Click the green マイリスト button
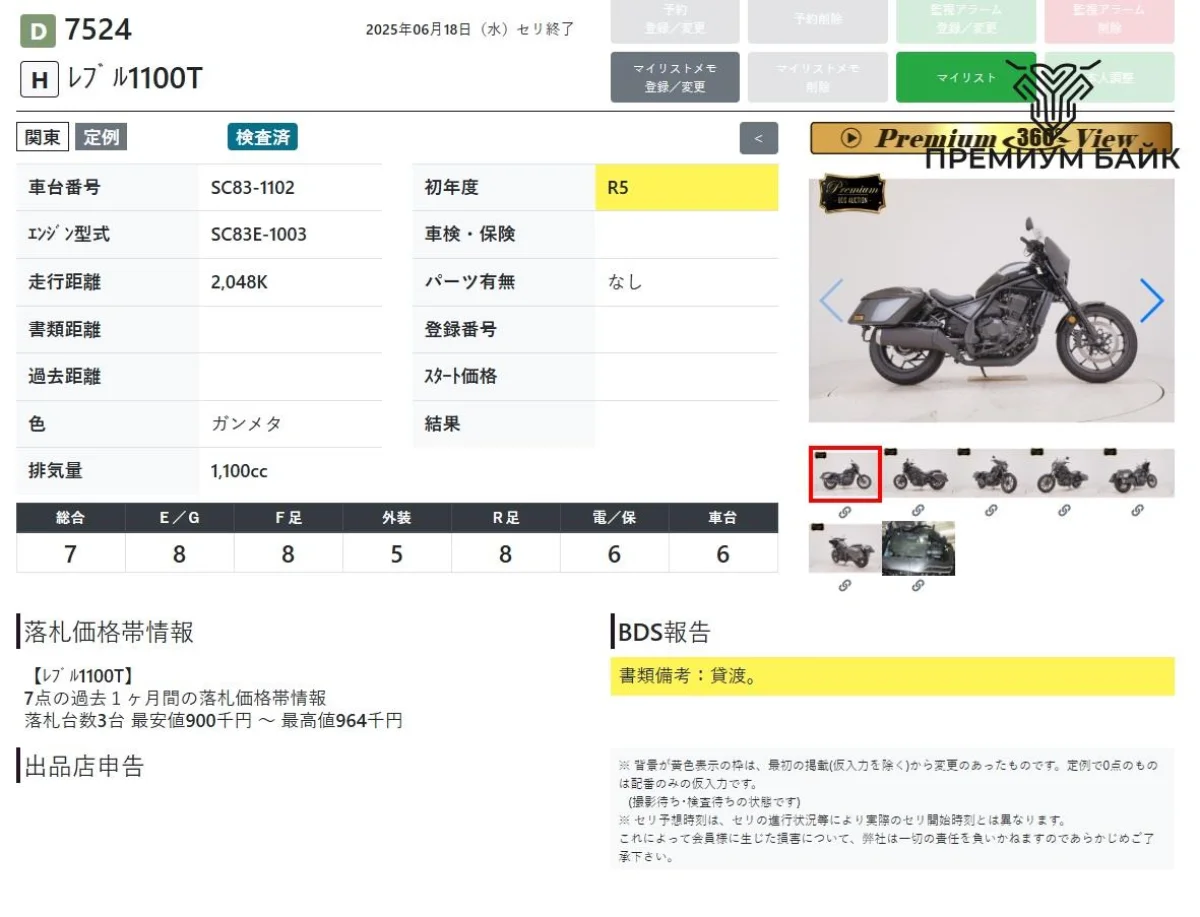1200x917 pixels. pos(965,77)
